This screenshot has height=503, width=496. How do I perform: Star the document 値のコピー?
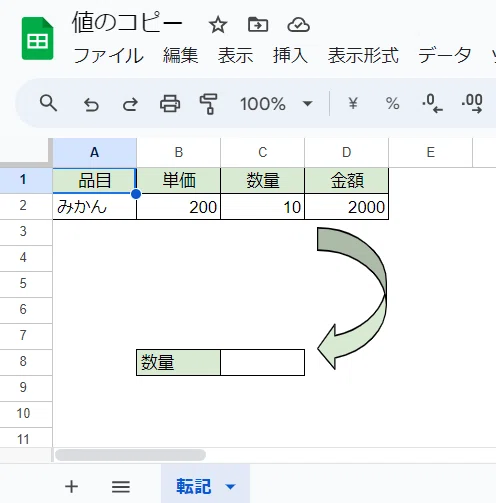click(x=218, y=25)
